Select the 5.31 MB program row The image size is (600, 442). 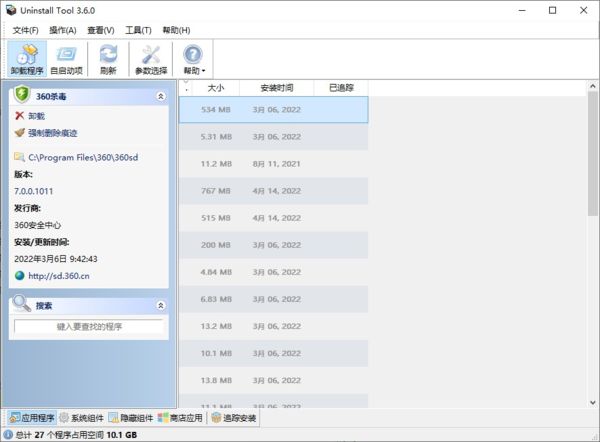pyautogui.click(x=274, y=137)
